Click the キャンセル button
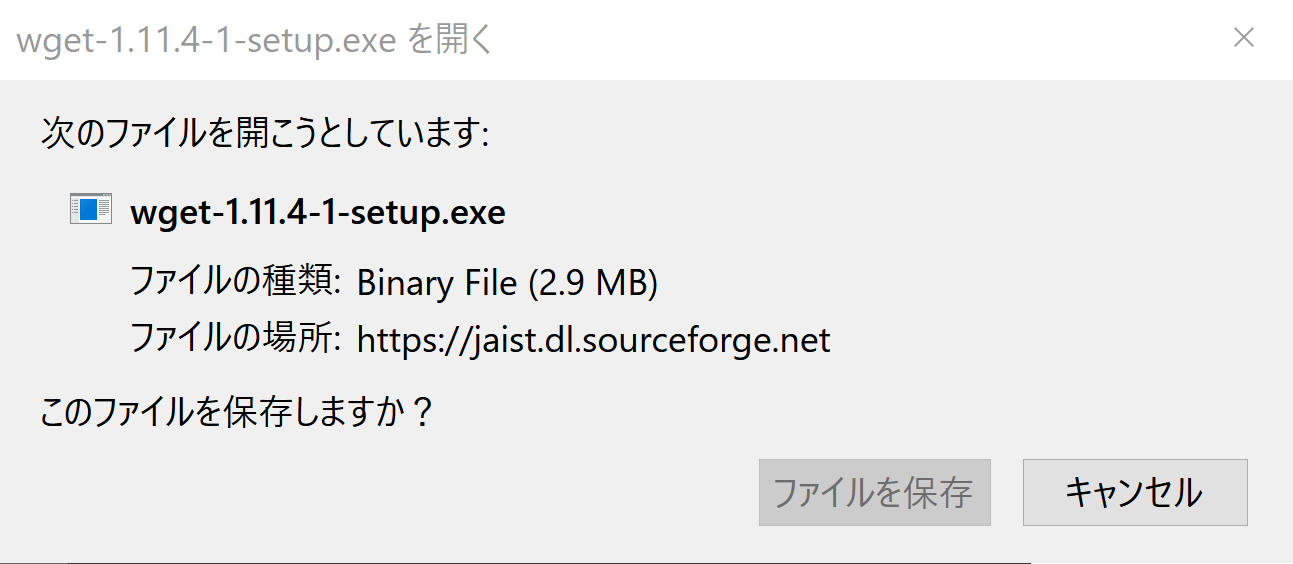The width and height of the screenshot is (1293, 564). (1135, 492)
